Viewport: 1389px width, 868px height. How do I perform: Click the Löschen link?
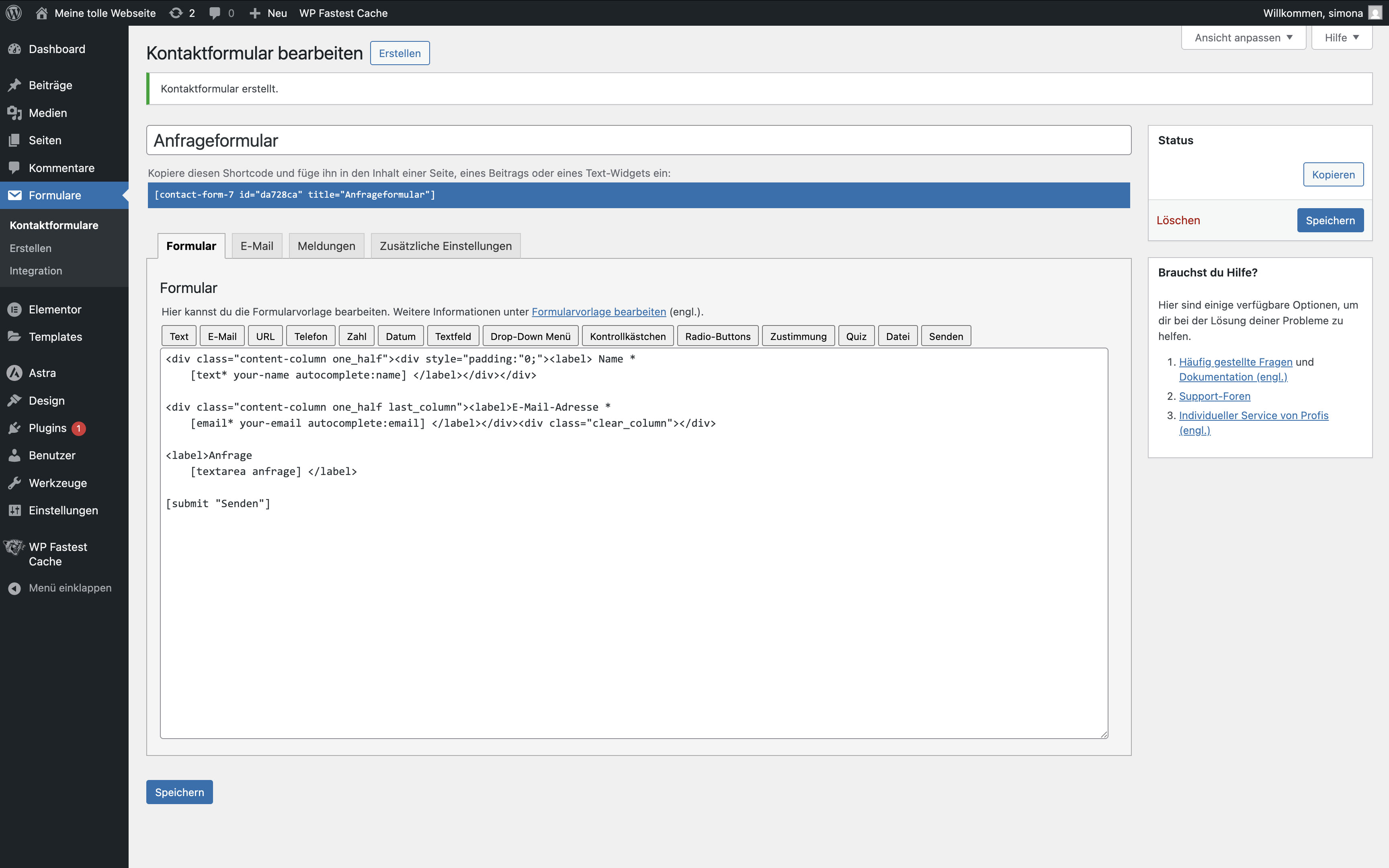click(1178, 221)
